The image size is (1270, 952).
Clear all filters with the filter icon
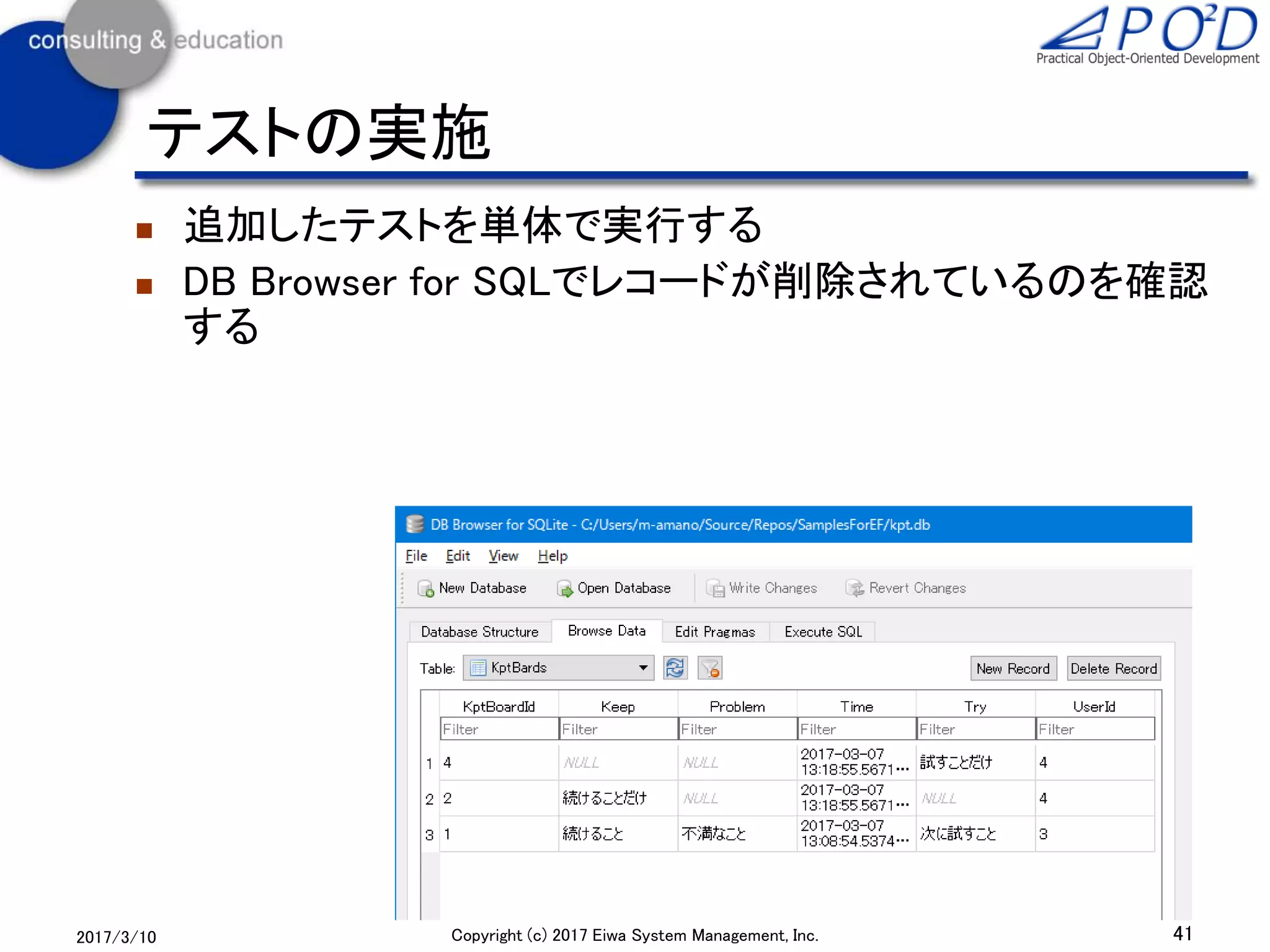(x=710, y=668)
